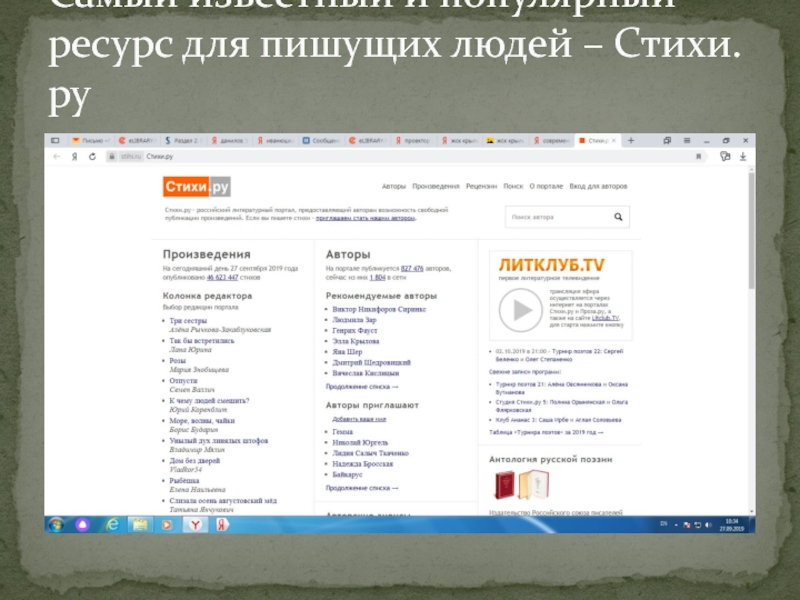This screenshot has width=800, height=600.
Task: Open the О портале menu item
Action: (546, 186)
